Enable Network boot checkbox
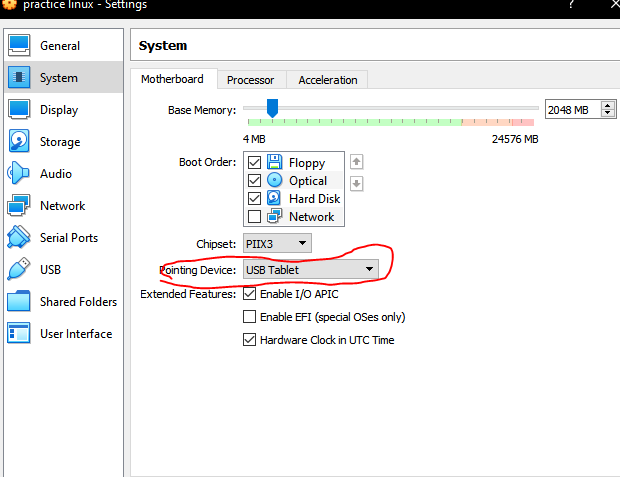The height and width of the screenshot is (477, 620). click(x=254, y=216)
